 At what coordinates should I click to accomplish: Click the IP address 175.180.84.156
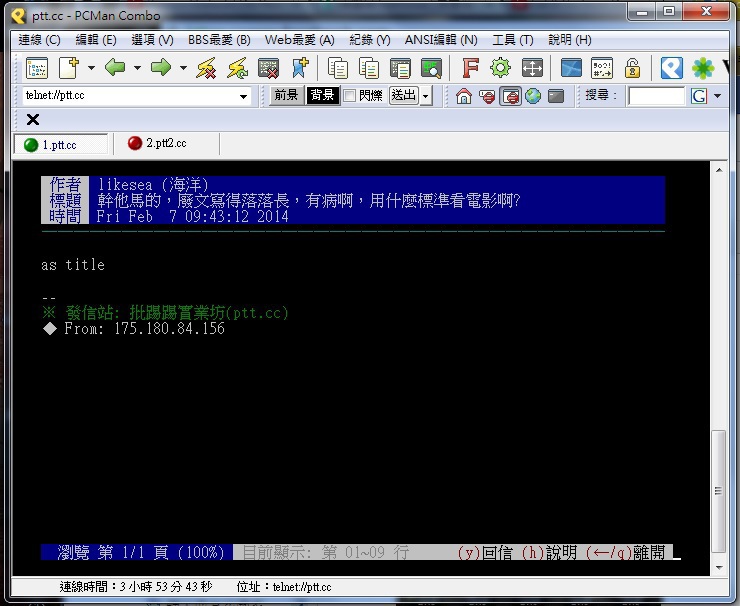click(169, 328)
